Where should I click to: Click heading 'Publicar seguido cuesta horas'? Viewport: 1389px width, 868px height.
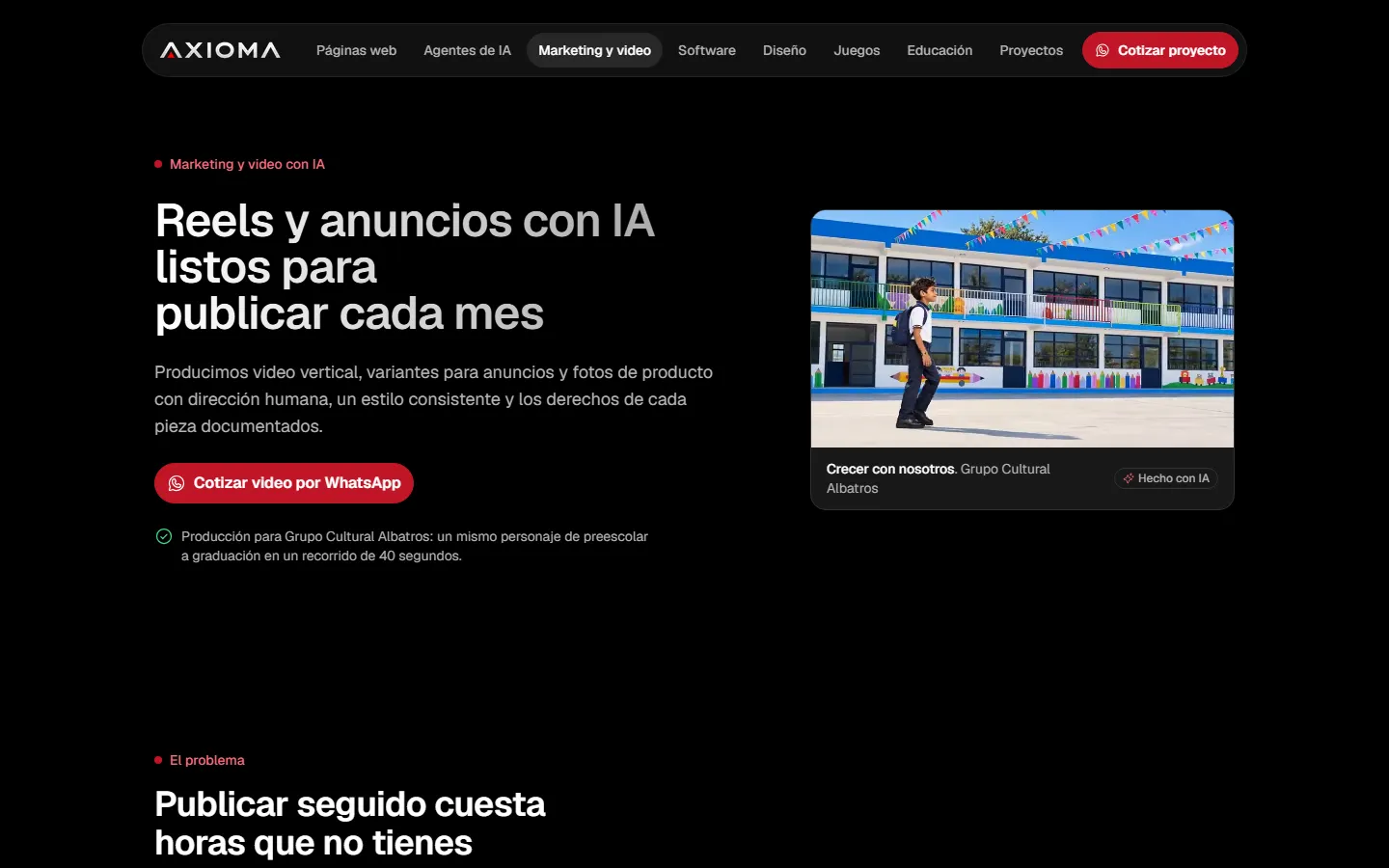click(350, 824)
